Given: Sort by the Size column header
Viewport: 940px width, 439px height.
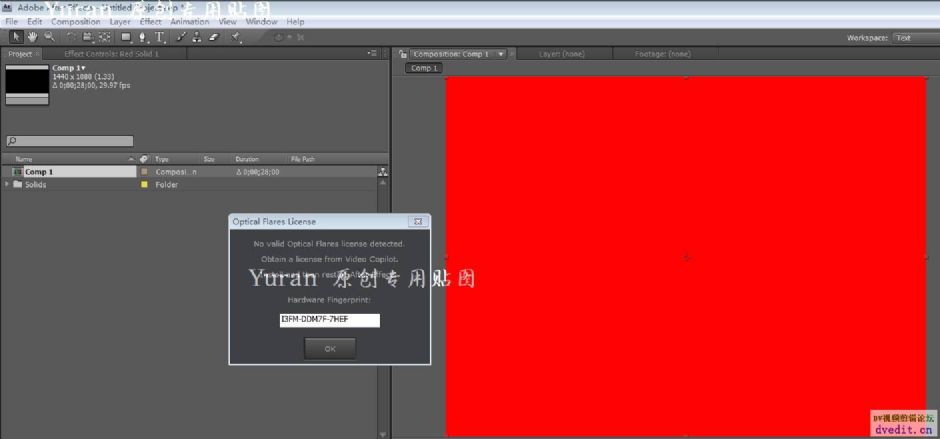Looking at the screenshot, I should coord(209,160).
